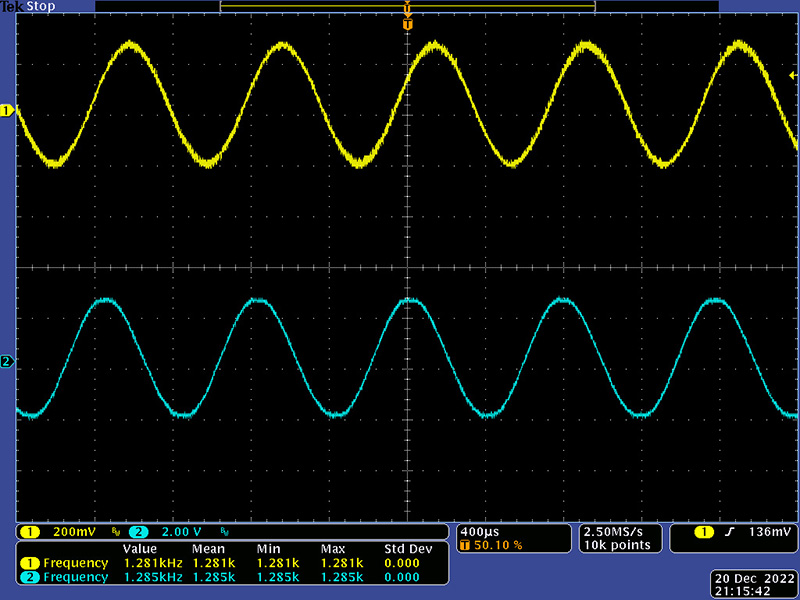Click the 50.10 % trigger position value
The image size is (800, 600).
[x=498, y=545]
